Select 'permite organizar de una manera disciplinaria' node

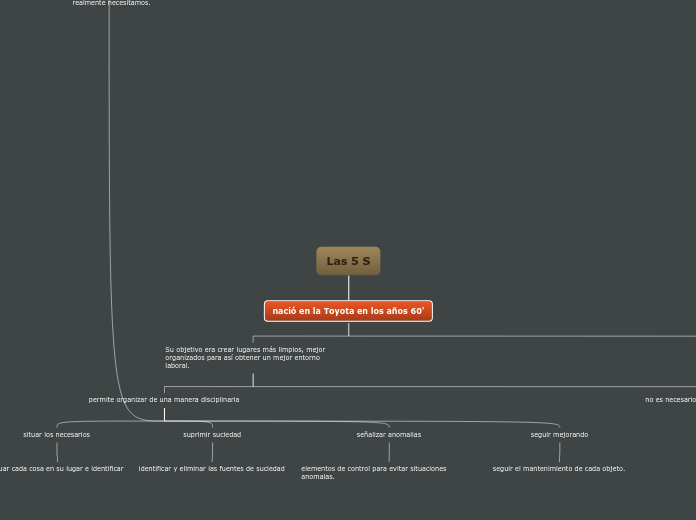click(164, 400)
